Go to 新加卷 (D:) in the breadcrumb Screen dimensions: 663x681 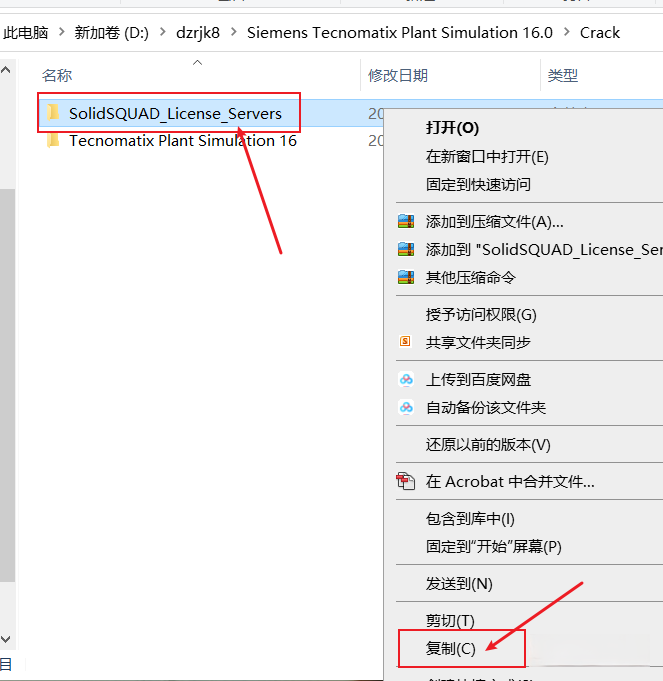(x=112, y=33)
